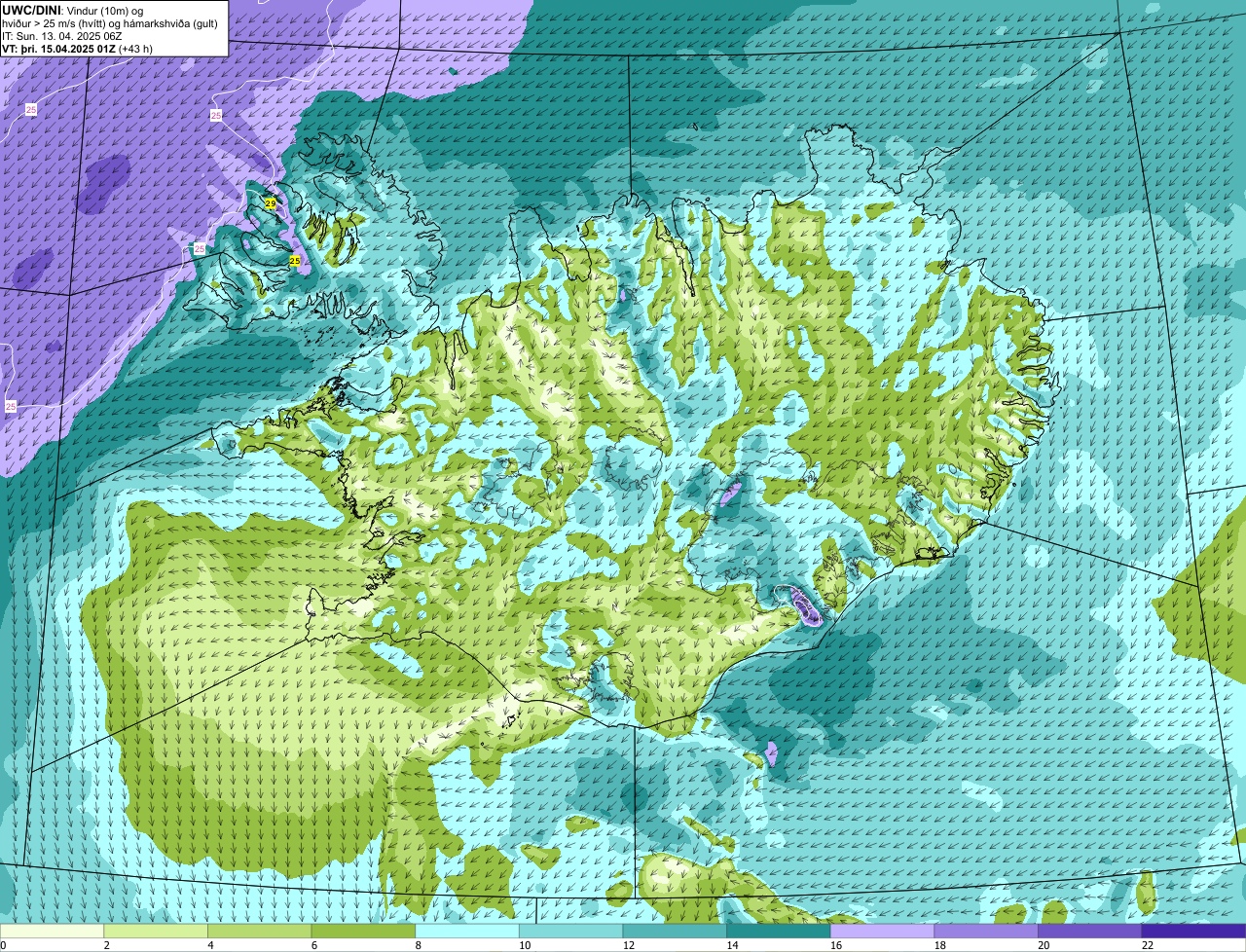Image resolution: width=1246 pixels, height=952 pixels.
Task: Click the legend scale label "20"
Action: [1044, 945]
